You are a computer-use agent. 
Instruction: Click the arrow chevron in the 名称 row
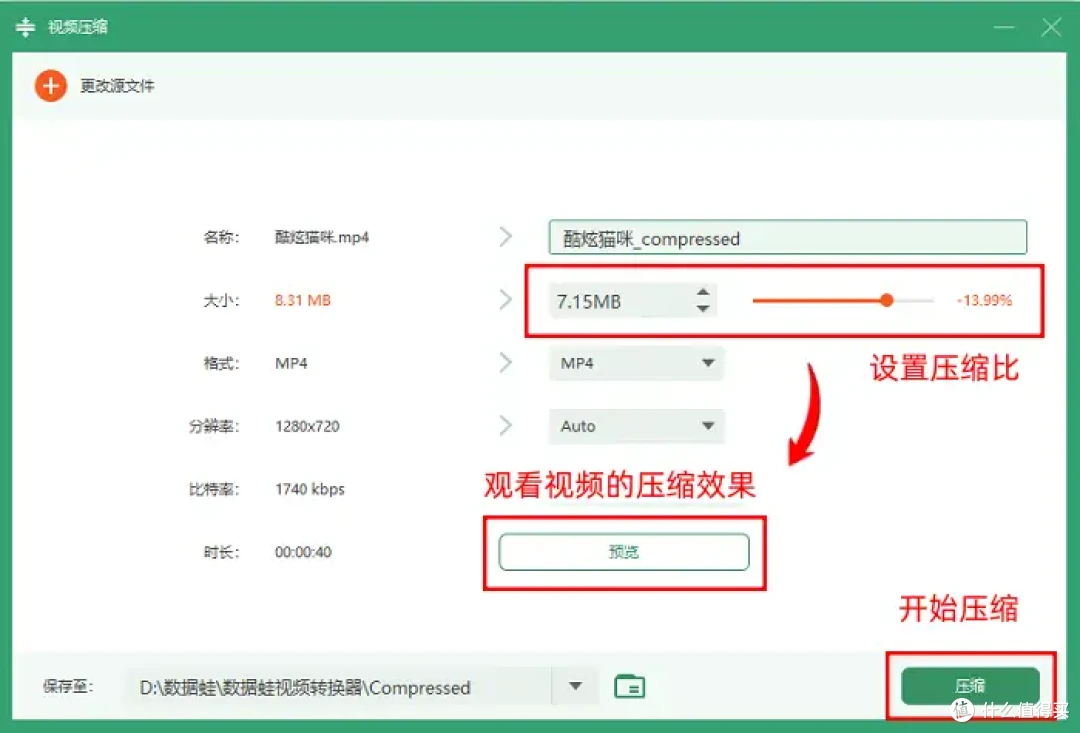tap(506, 237)
